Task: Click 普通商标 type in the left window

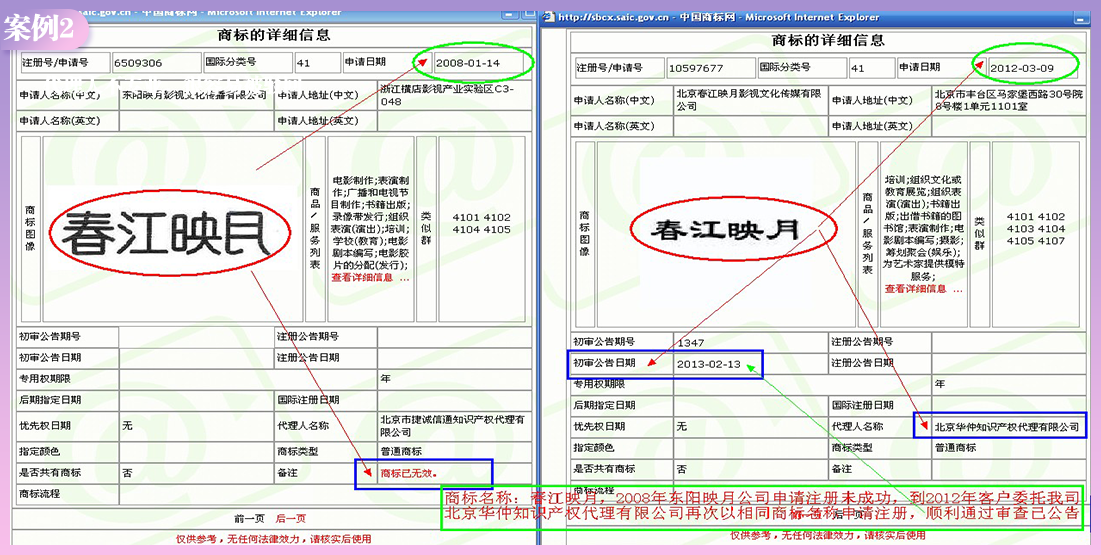Action: [401, 451]
